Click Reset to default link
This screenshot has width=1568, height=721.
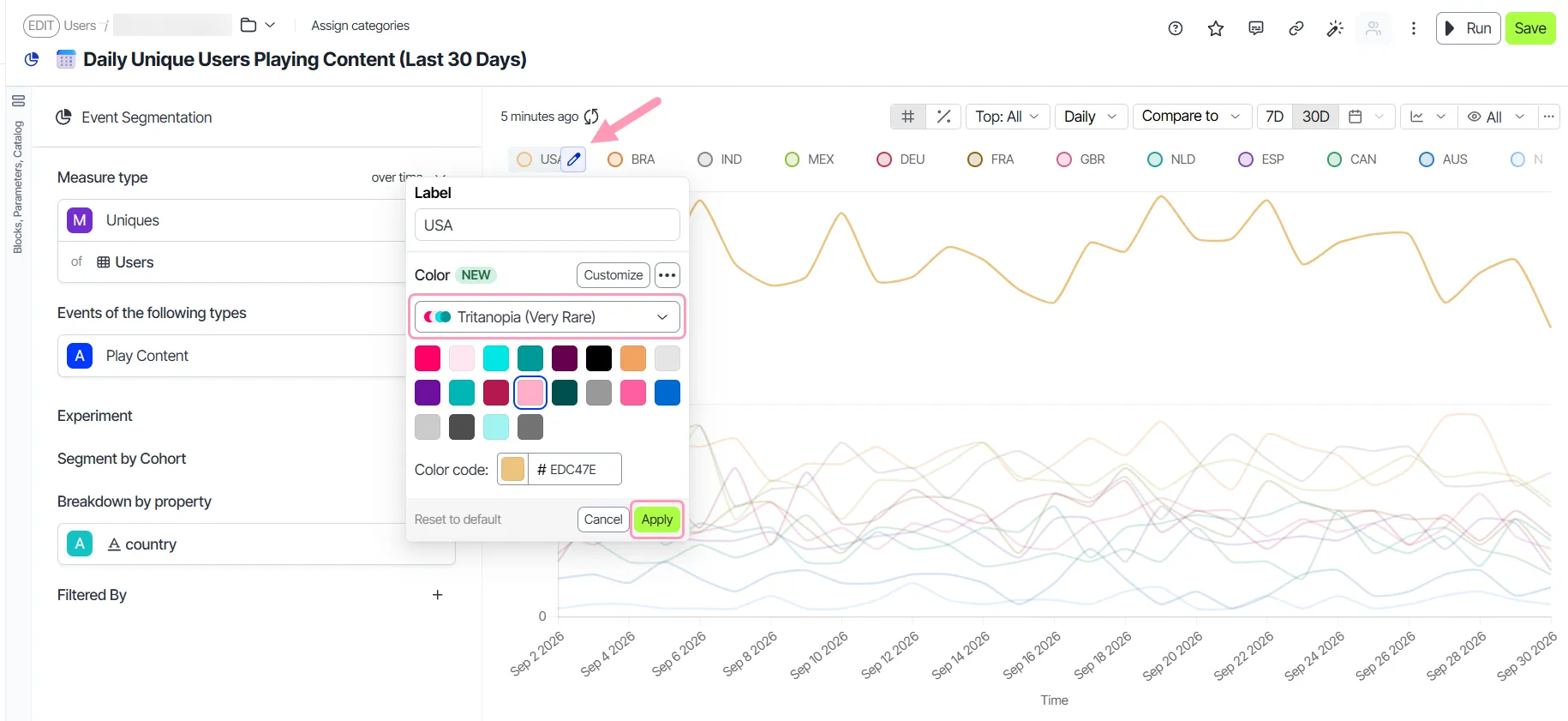[x=458, y=520]
